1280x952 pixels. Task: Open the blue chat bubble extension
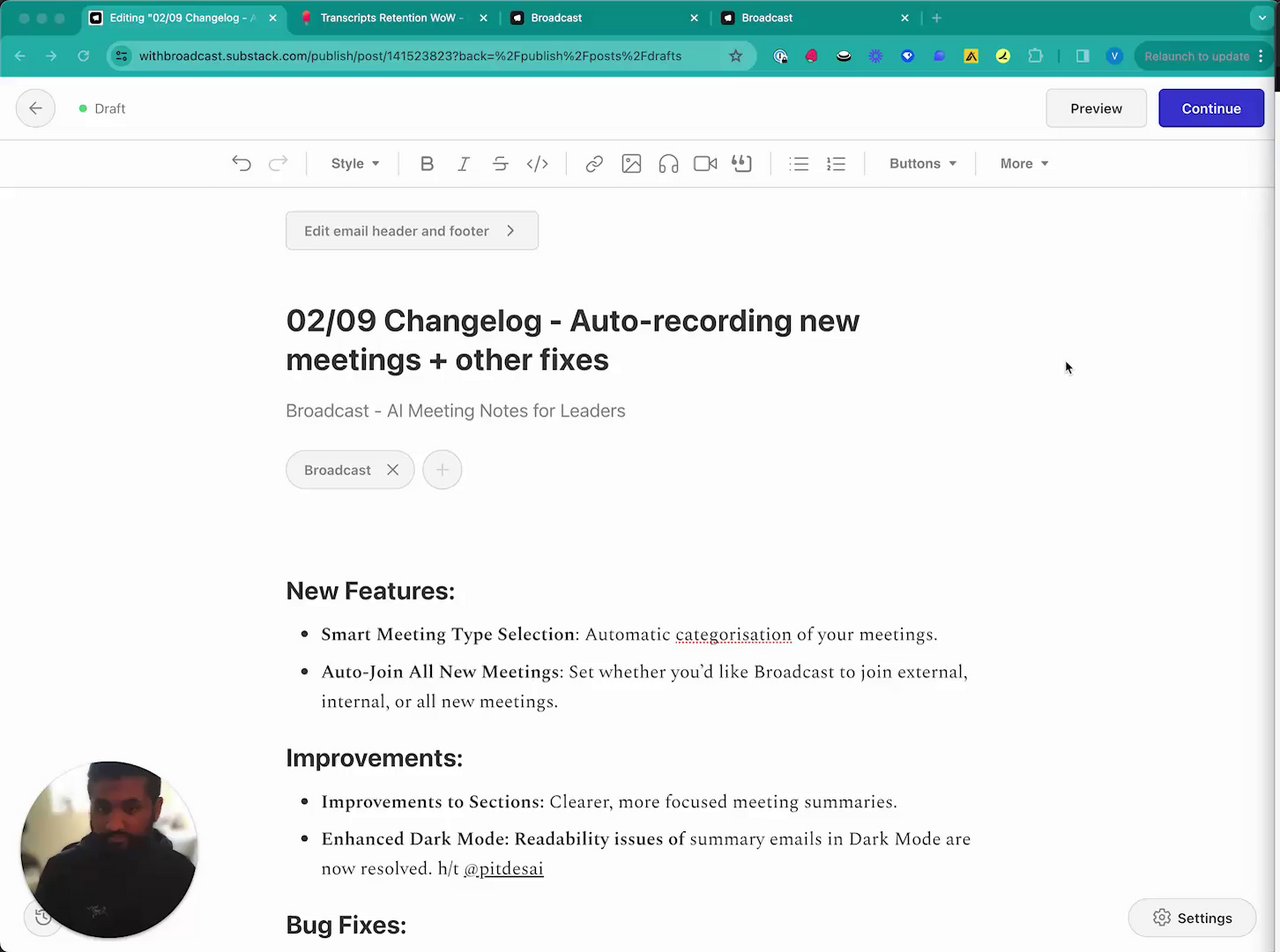pyautogui.click(x=939, y=56)
